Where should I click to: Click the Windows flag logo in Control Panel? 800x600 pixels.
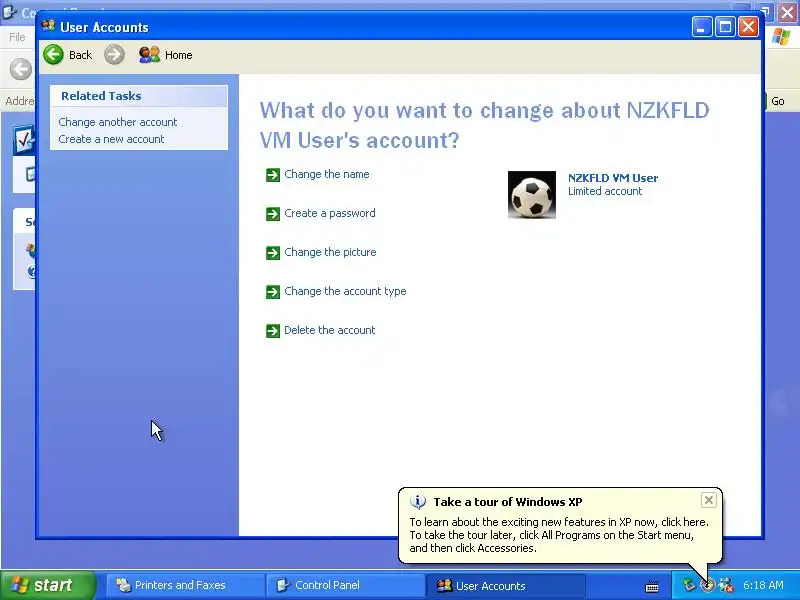pyautogui.click(x=781, y=37)
